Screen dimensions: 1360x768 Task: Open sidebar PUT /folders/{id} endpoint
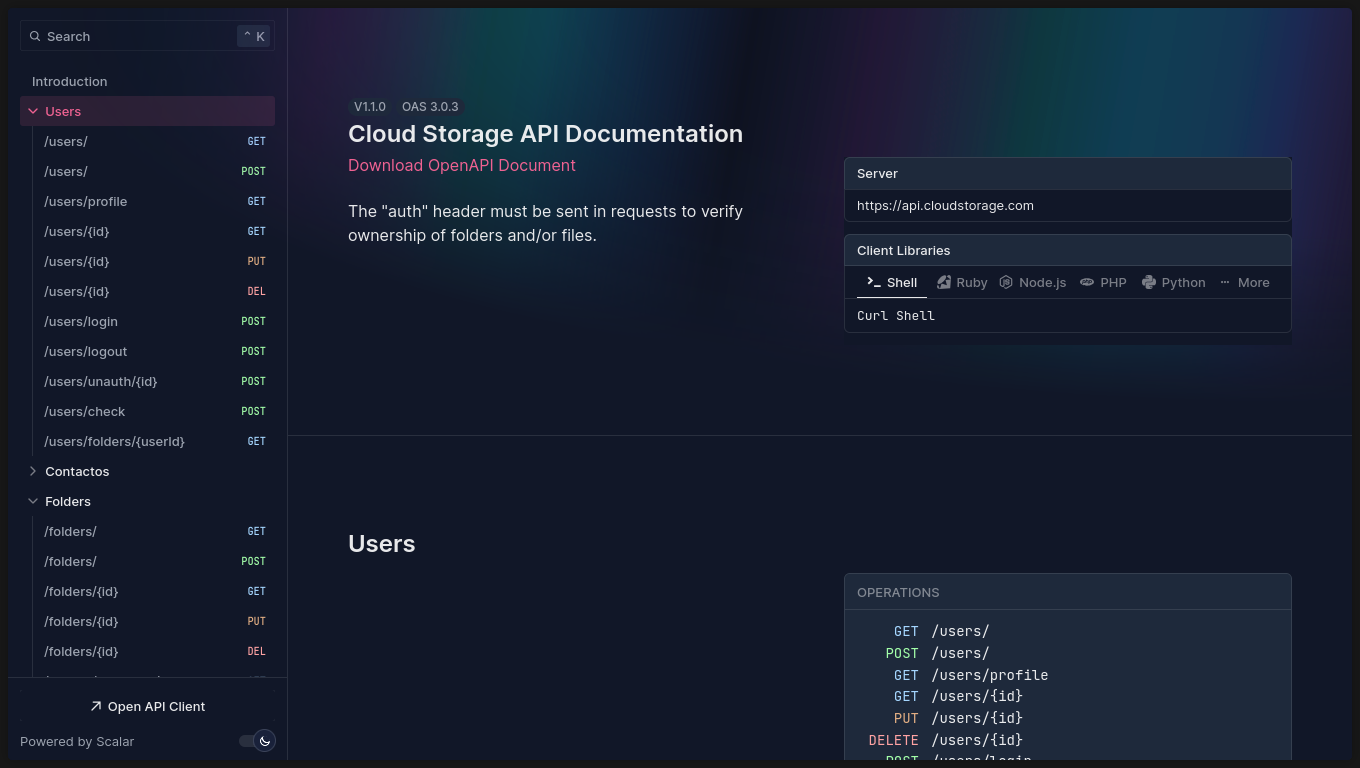[x=155, y=621]
